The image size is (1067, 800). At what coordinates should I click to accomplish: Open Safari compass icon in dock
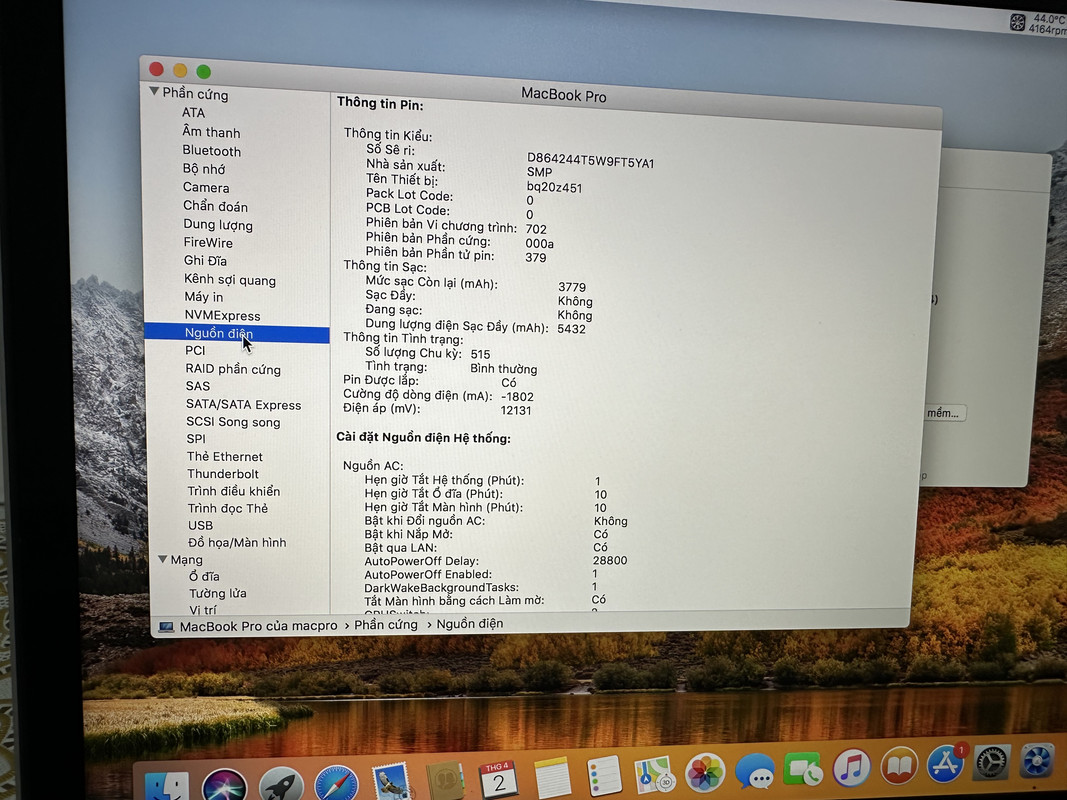pos(336,783)
